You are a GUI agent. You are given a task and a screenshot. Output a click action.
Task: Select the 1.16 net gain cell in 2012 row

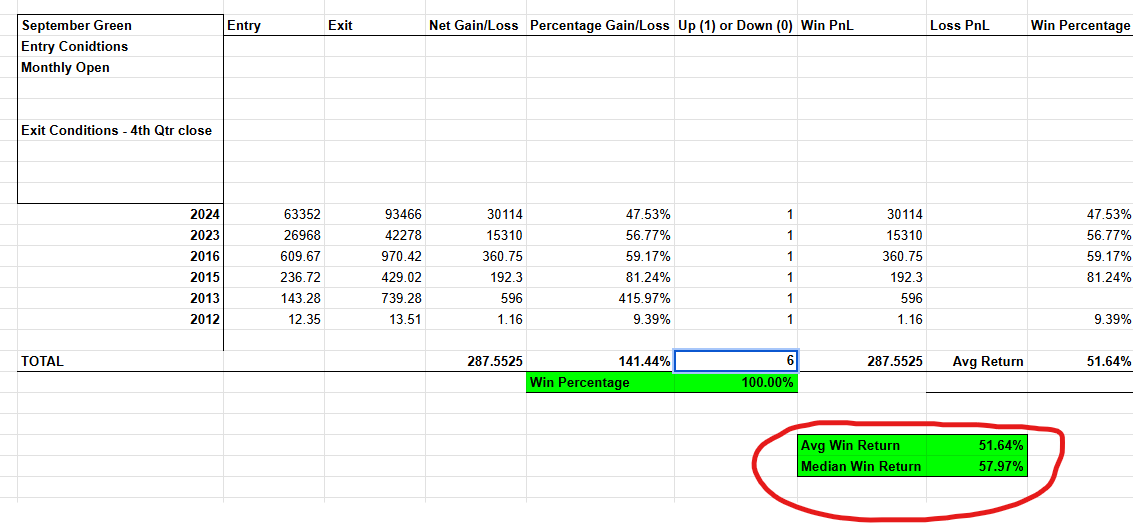476,319
